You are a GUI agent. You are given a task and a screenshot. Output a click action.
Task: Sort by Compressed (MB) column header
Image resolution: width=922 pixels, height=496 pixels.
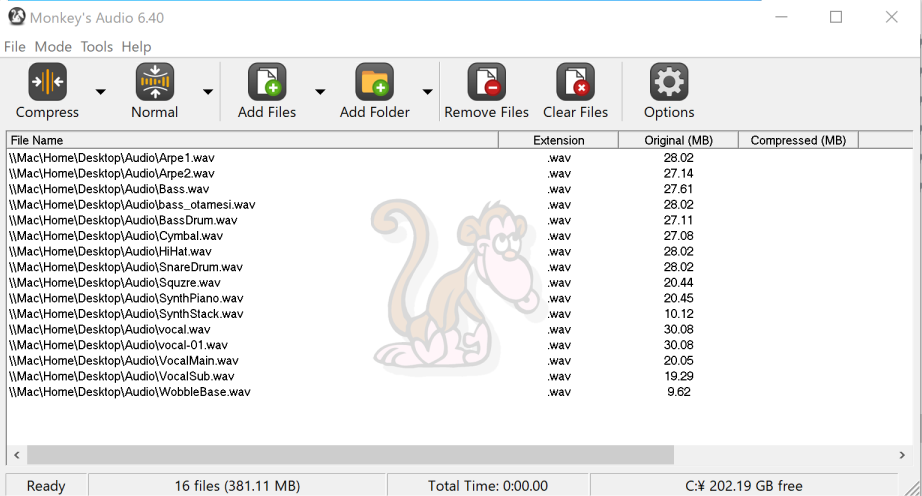[799, 140]
